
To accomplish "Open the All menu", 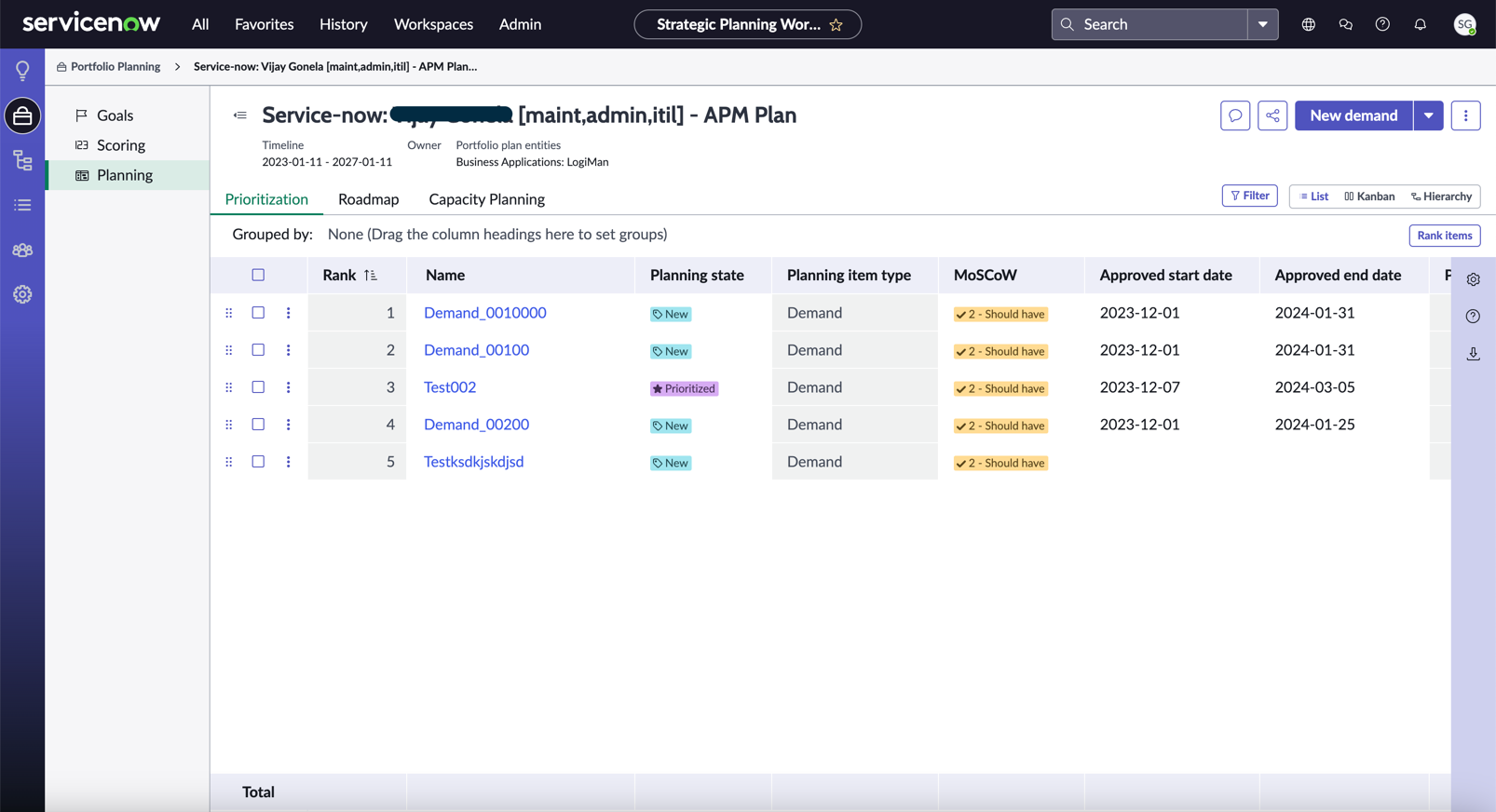I will point(200,24).
